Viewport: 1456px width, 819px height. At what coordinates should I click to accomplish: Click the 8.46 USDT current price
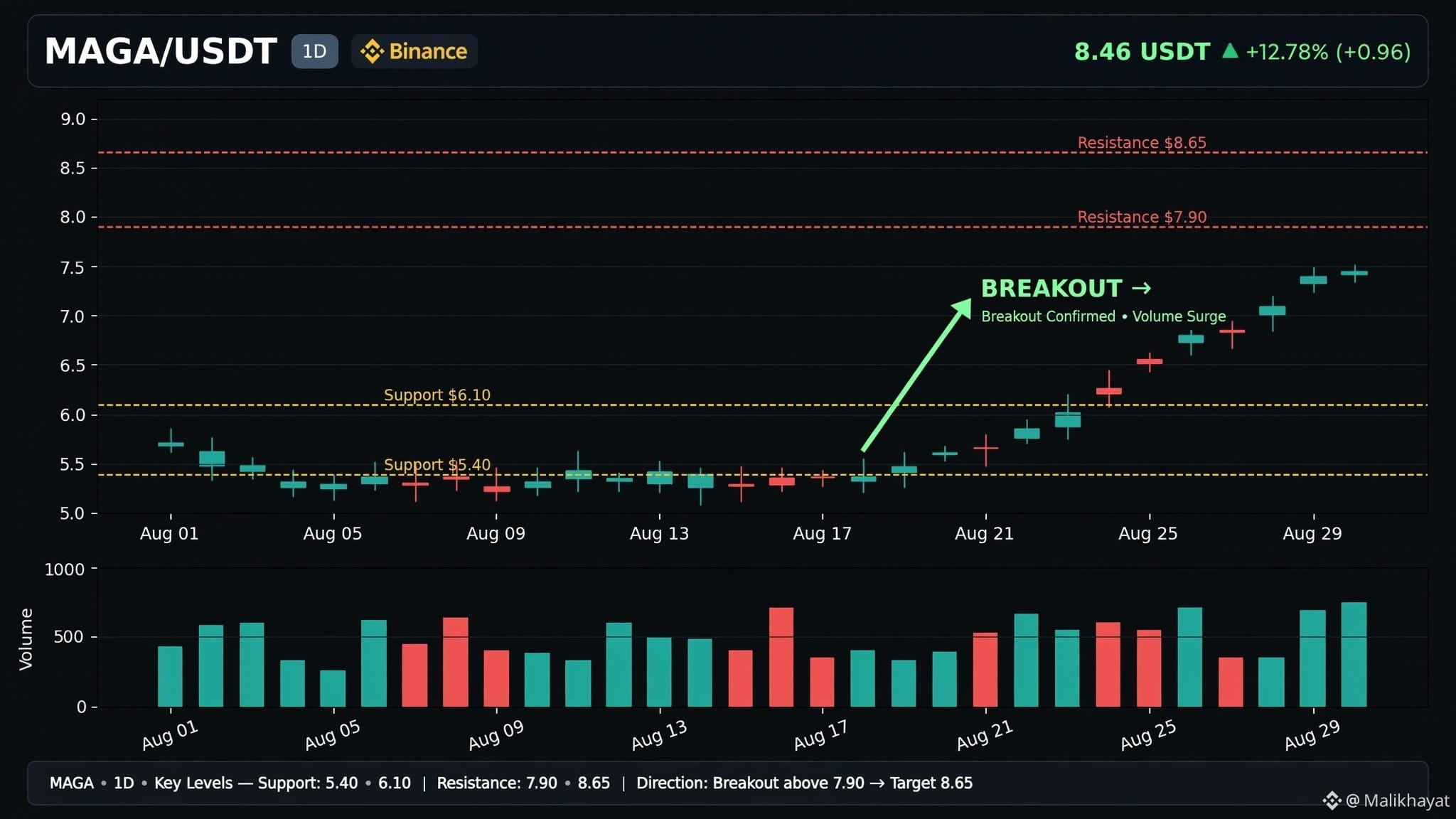tap(1142, 51)
